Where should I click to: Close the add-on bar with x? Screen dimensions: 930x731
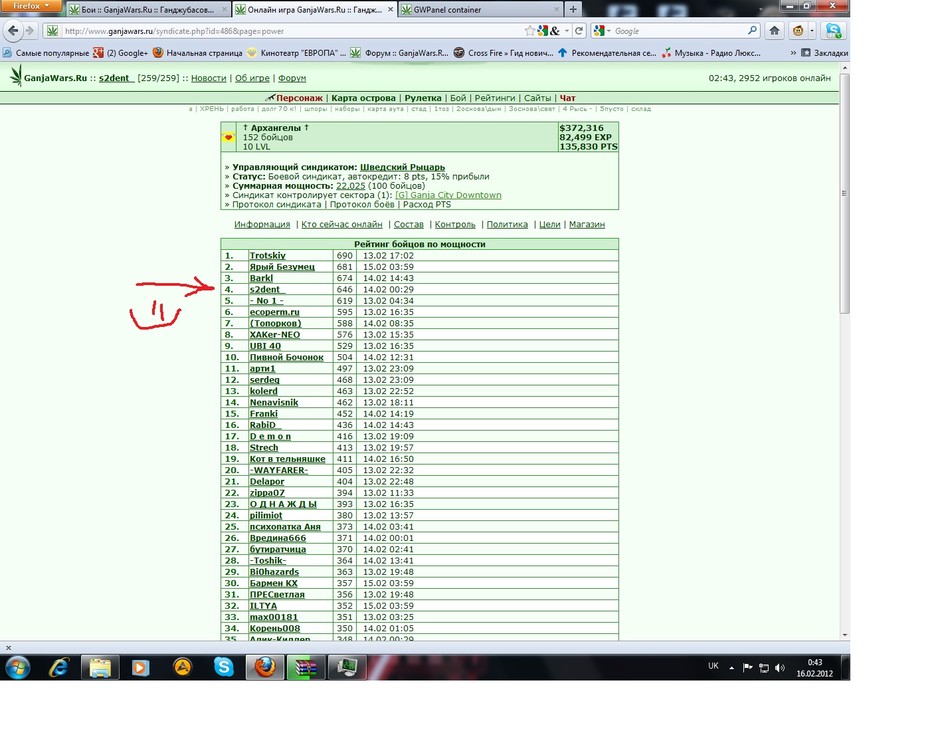(x=8, y=648)
